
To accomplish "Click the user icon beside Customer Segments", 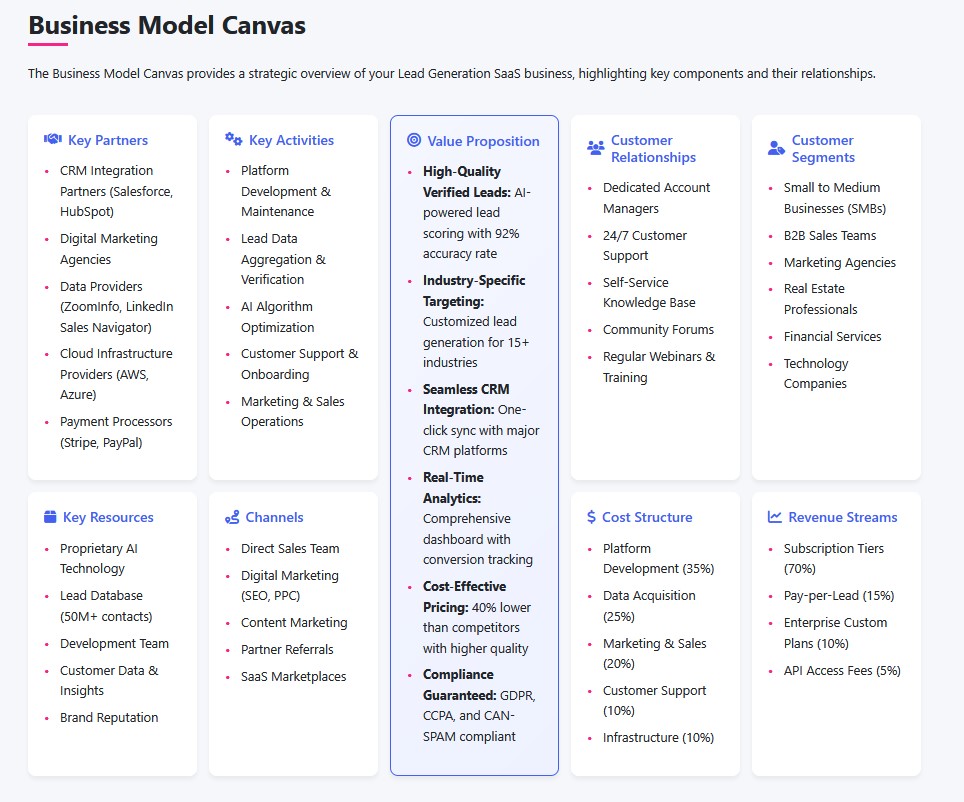I will [x=777, y=148].
